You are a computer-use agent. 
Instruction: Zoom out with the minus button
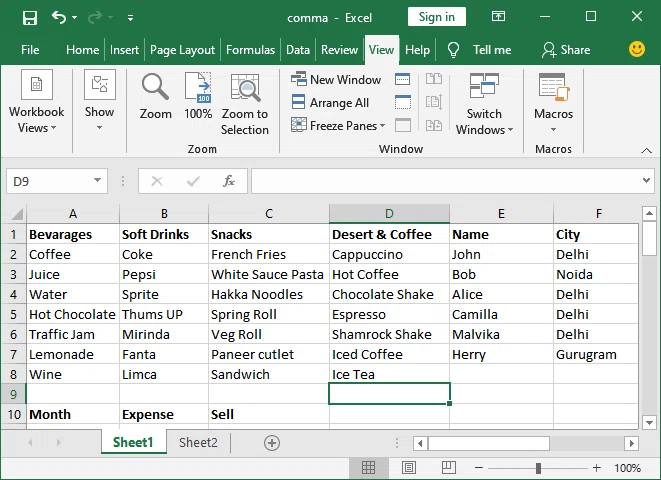[x=478, y=468]
